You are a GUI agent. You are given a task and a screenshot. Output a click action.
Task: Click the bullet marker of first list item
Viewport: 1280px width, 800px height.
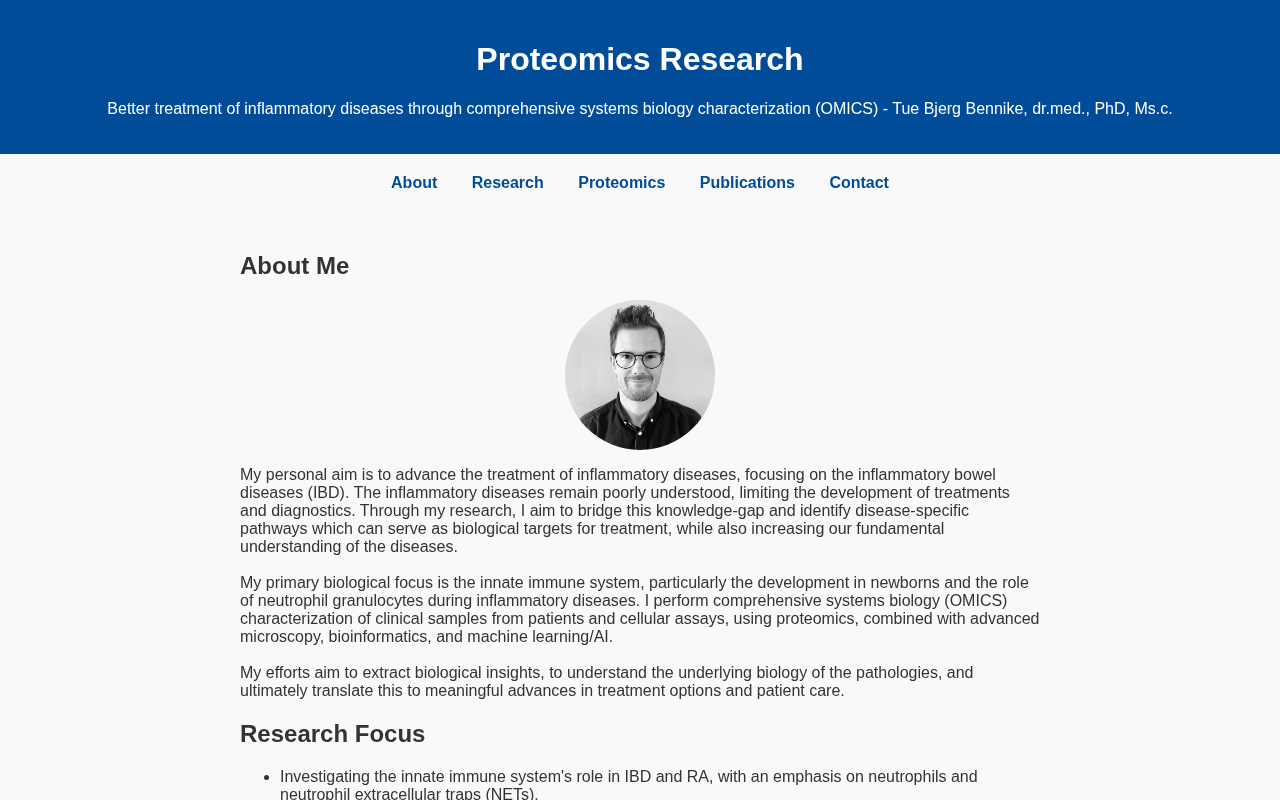pyautogui.click(x=266, y=777)
